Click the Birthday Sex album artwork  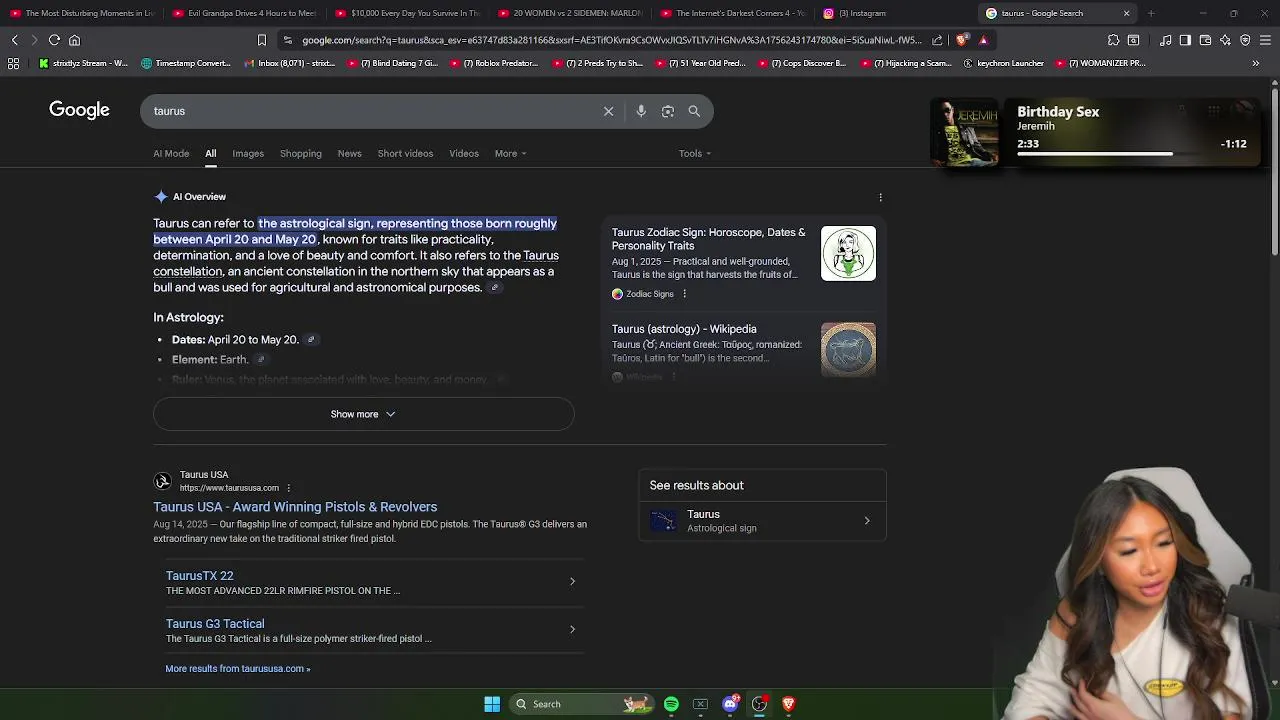pos(964,131)
